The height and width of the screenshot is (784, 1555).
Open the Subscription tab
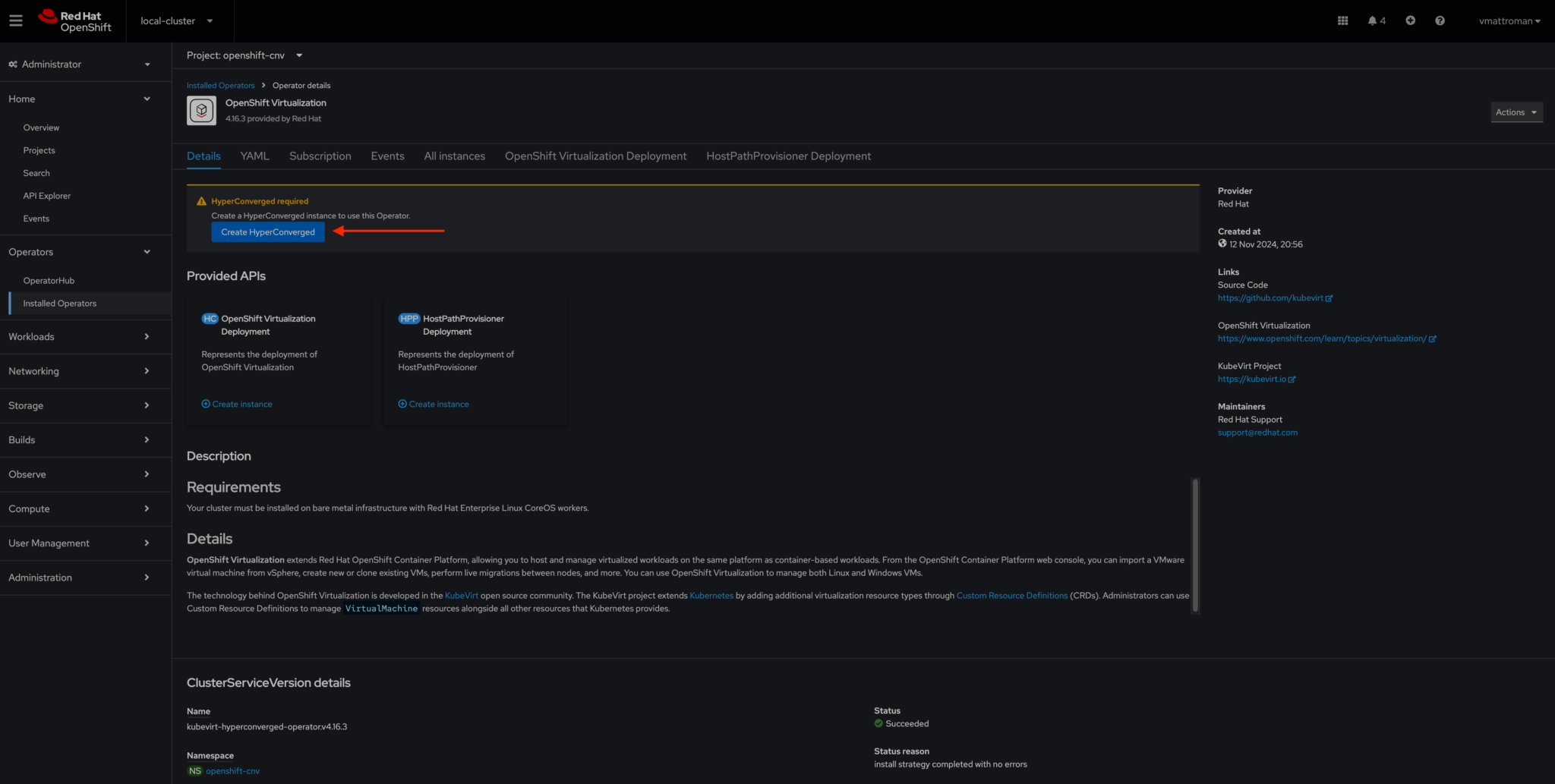coord(320,156)
